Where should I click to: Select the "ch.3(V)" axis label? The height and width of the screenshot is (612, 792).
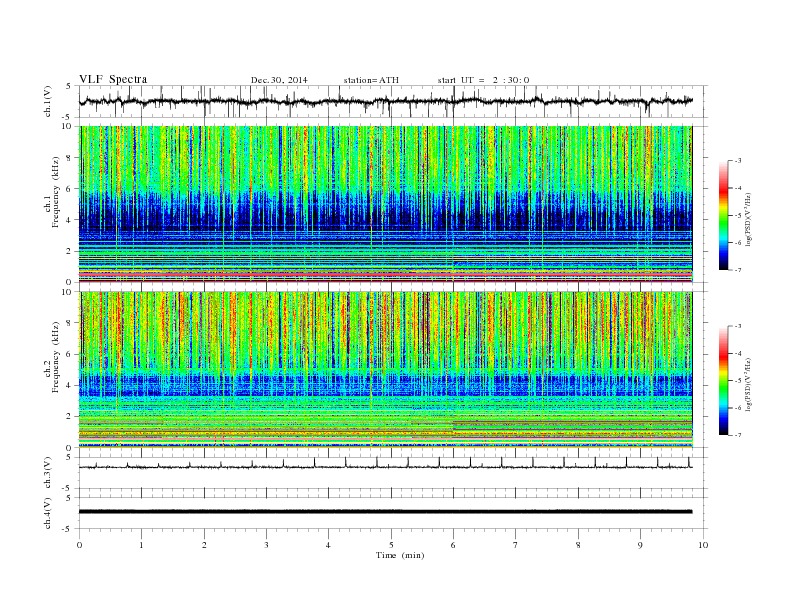click(47, 473)
